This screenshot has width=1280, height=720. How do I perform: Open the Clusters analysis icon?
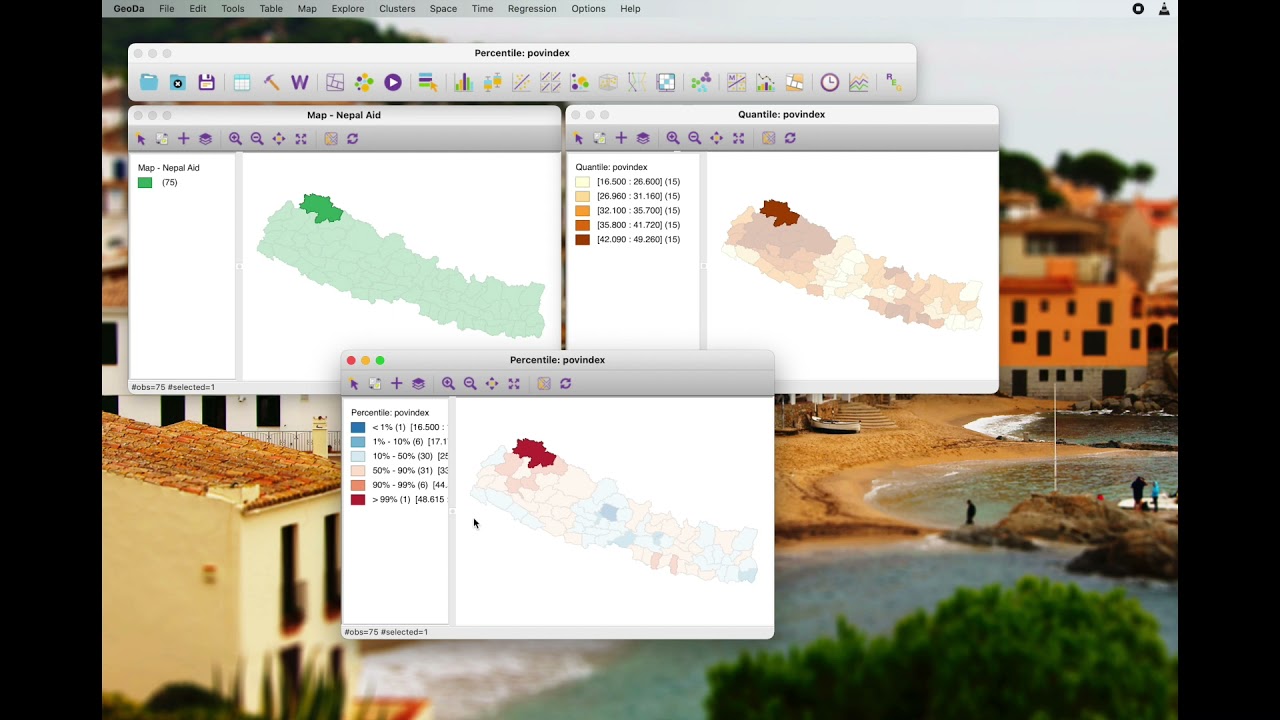pyautogui.click(x=701, y=83)
